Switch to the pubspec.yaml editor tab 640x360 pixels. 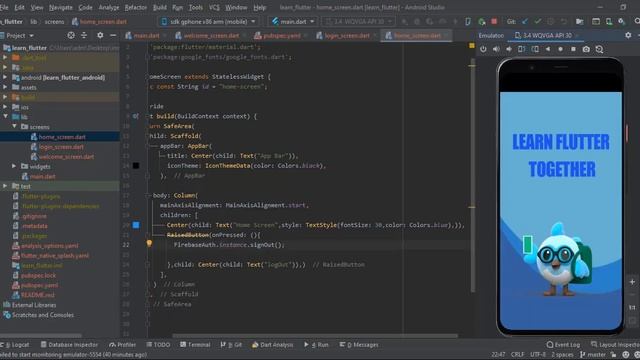click(282, 36)
